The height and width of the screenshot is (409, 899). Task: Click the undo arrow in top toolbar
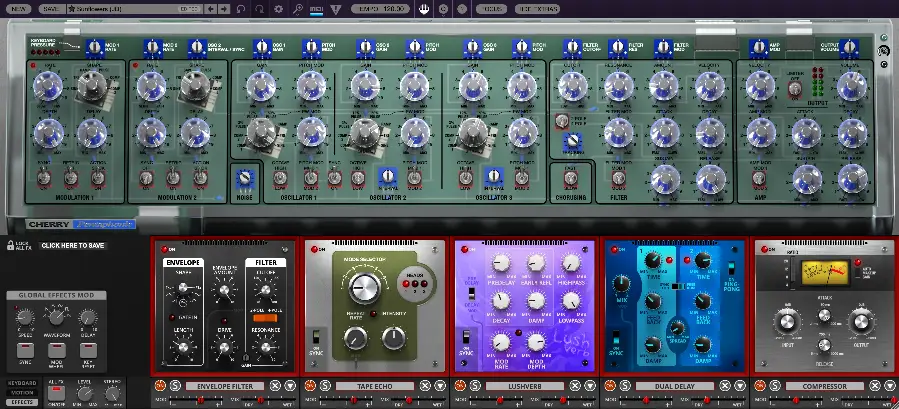point(241,9)
